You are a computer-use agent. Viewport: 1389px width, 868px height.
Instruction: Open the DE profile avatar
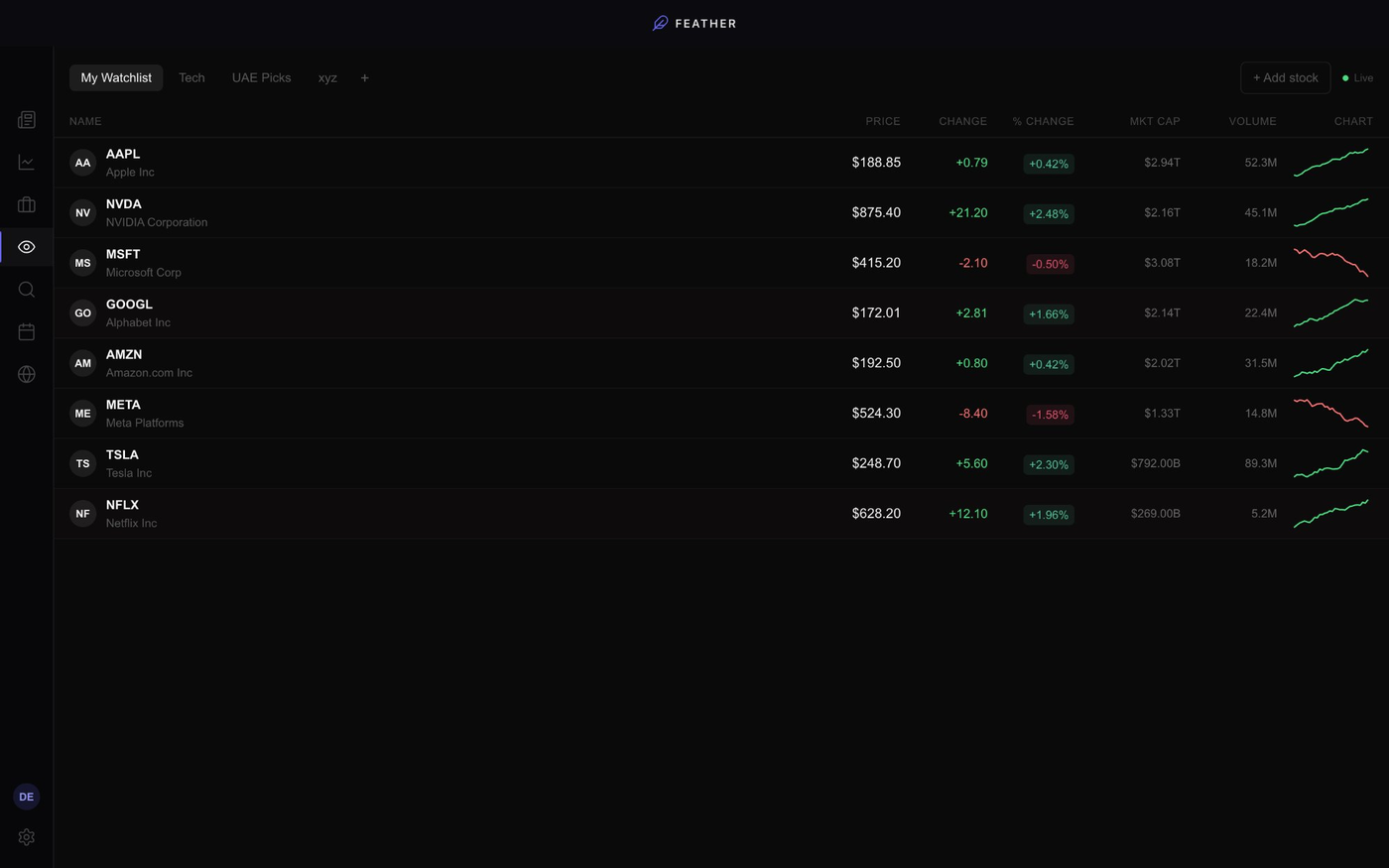pos(26,796)
